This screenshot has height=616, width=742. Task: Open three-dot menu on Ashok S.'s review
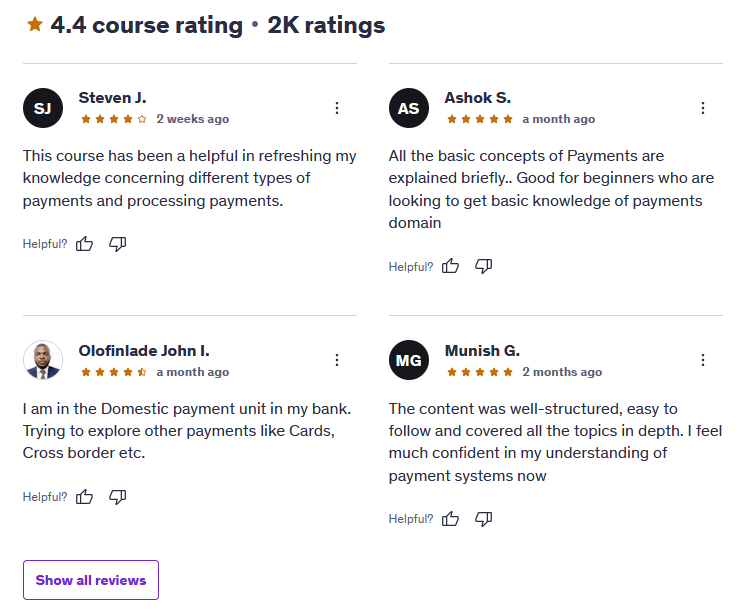click(x=703, y=108)
